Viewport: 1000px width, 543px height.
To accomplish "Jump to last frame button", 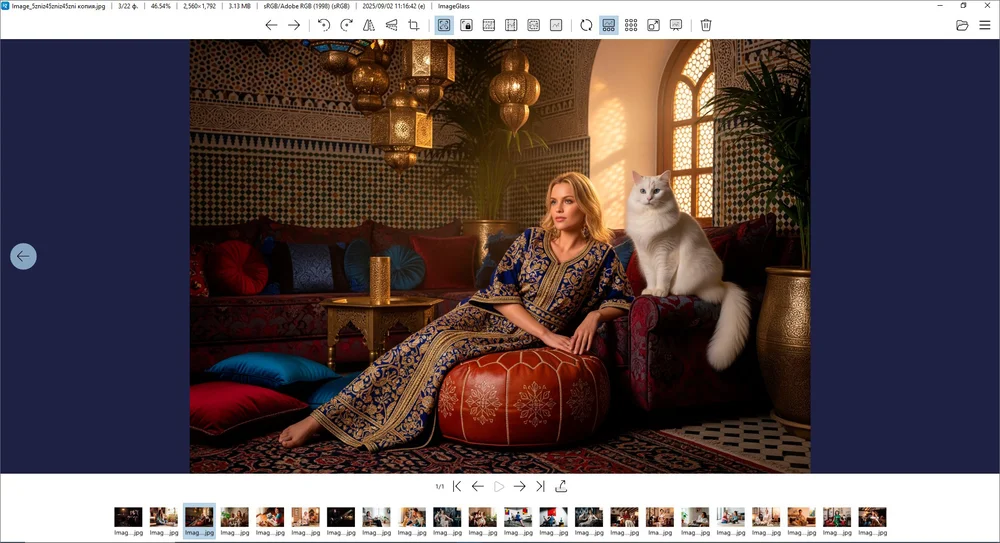I will coord(540,486).
